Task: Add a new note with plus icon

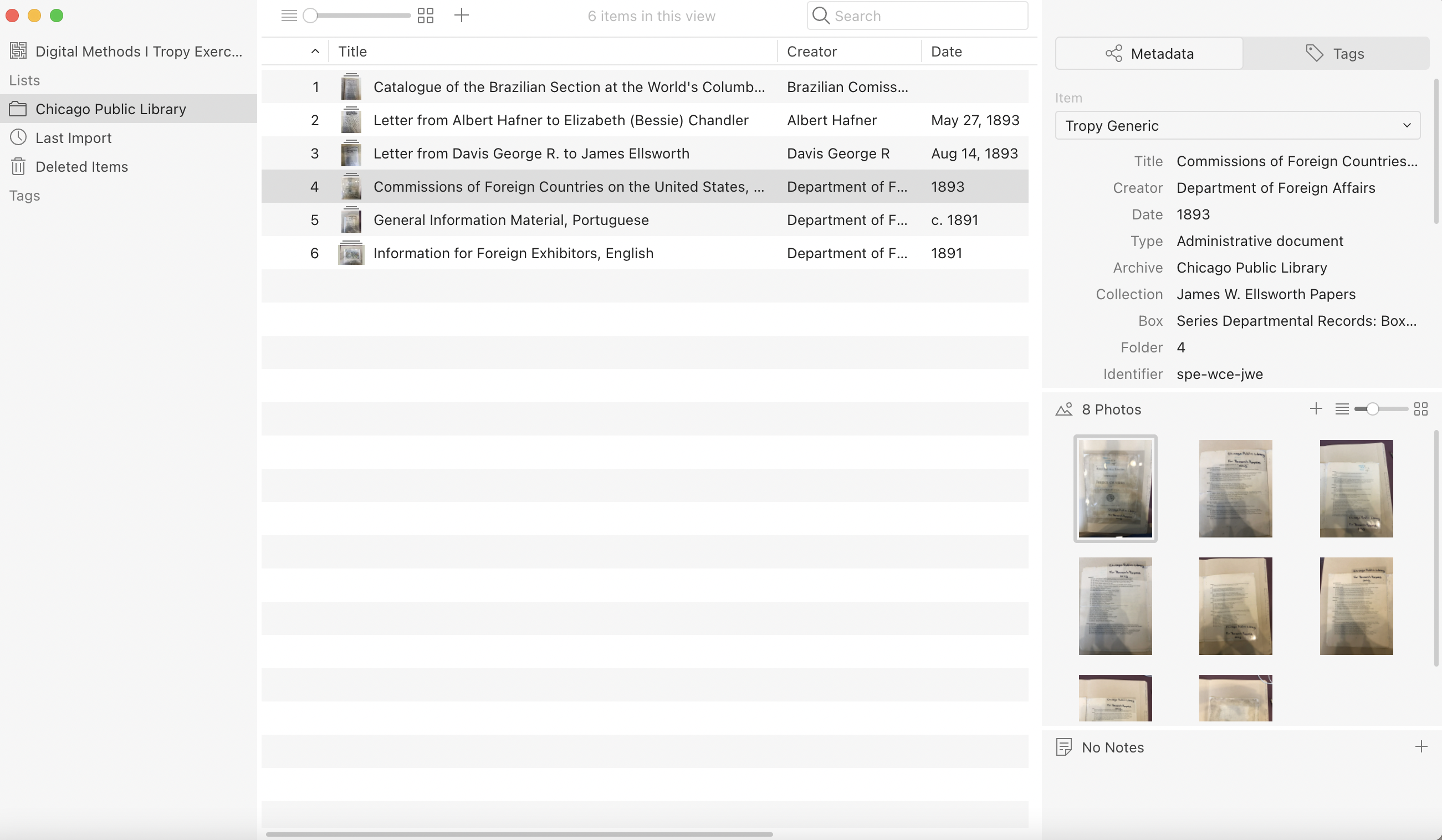Action: [x=1421, y=746]
